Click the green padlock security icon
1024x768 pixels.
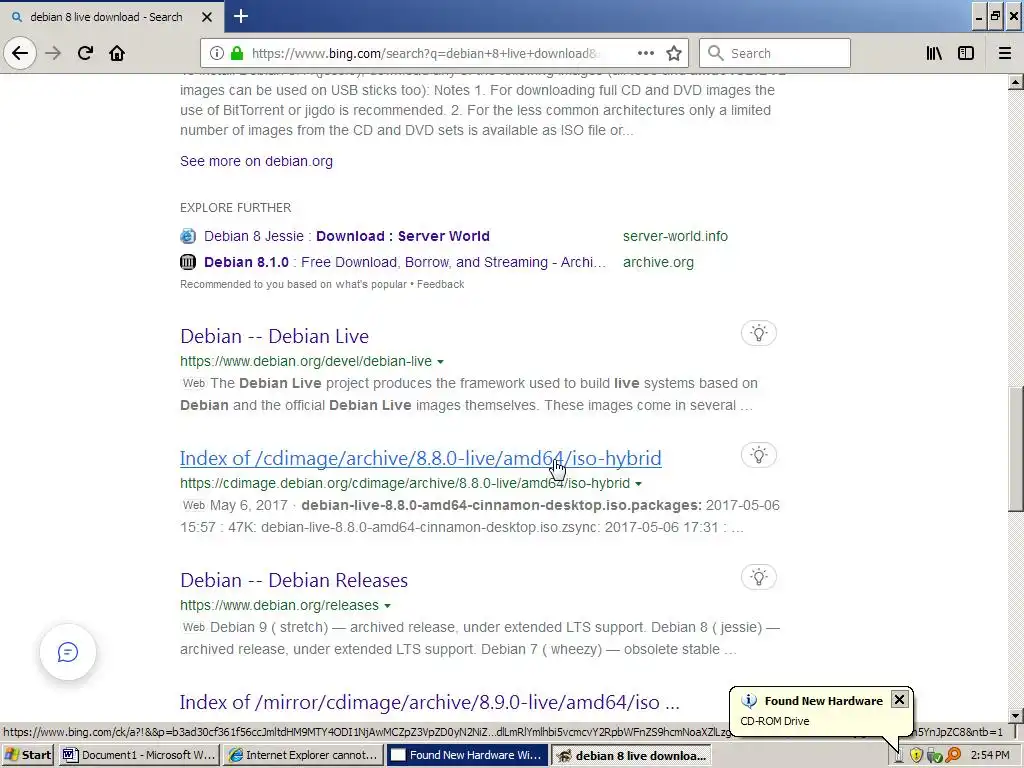pyautogui.click(x=237, y=53)
